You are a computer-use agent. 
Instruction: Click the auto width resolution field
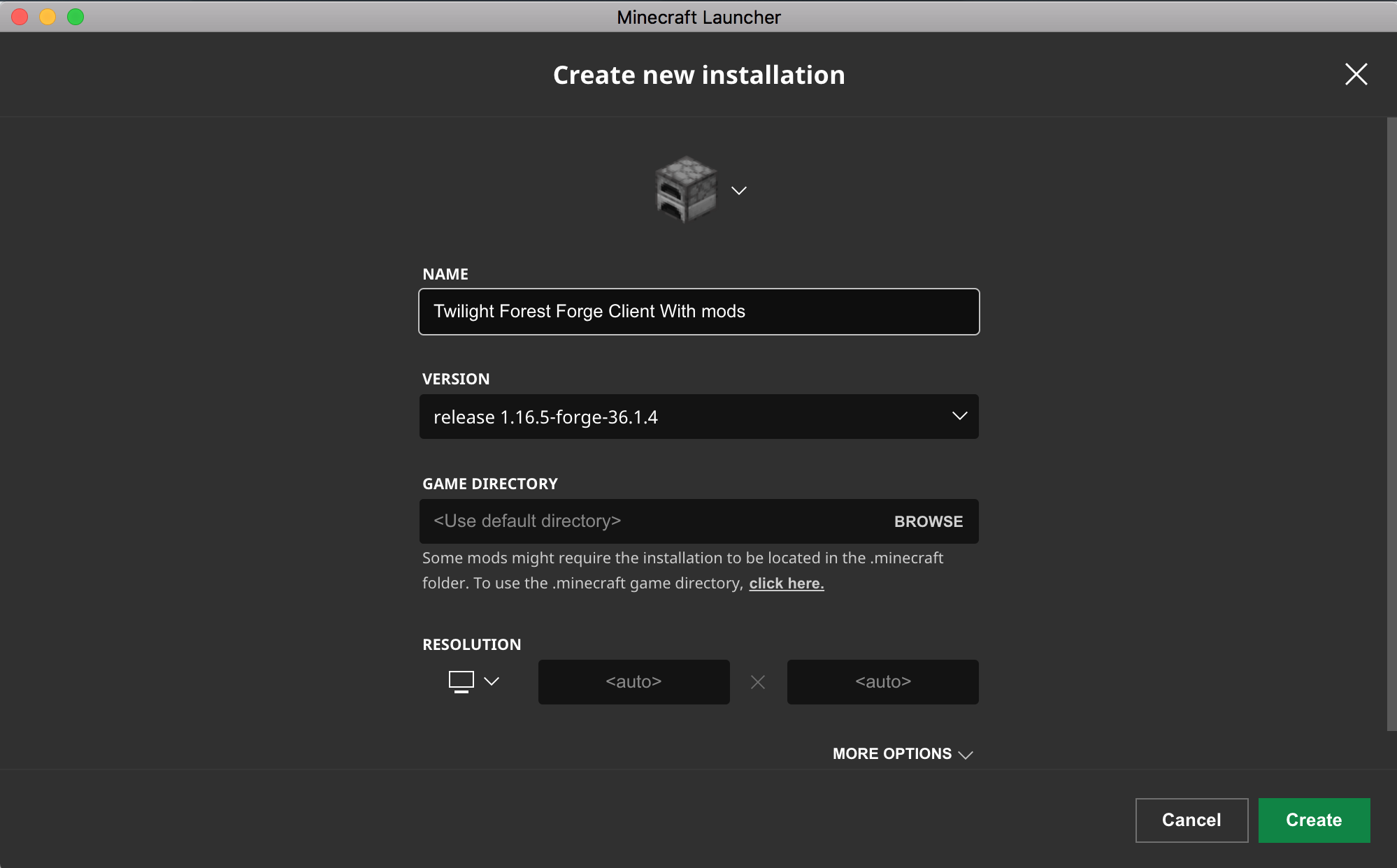(634, 681)
